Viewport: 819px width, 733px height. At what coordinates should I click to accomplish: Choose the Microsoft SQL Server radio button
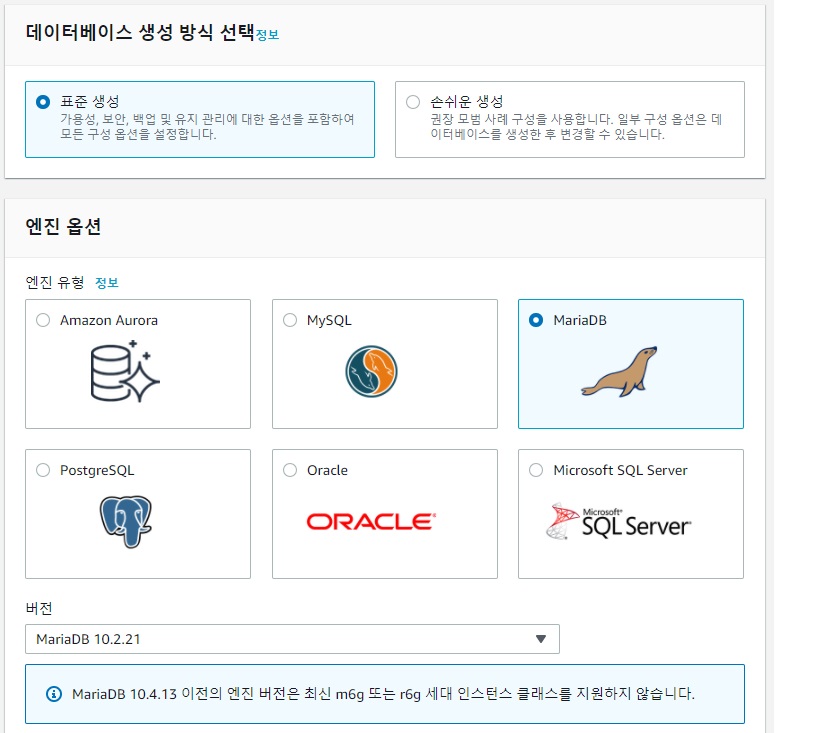[x=536, y=470]
